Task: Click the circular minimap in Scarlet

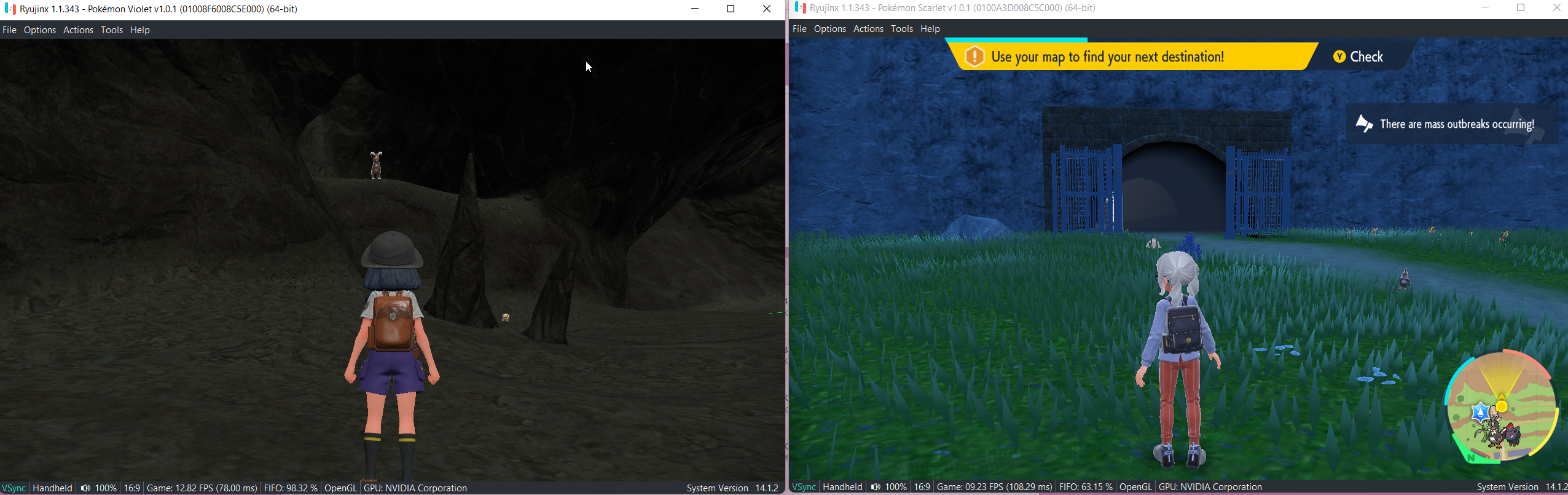Action: click(x=1502, y=406)
